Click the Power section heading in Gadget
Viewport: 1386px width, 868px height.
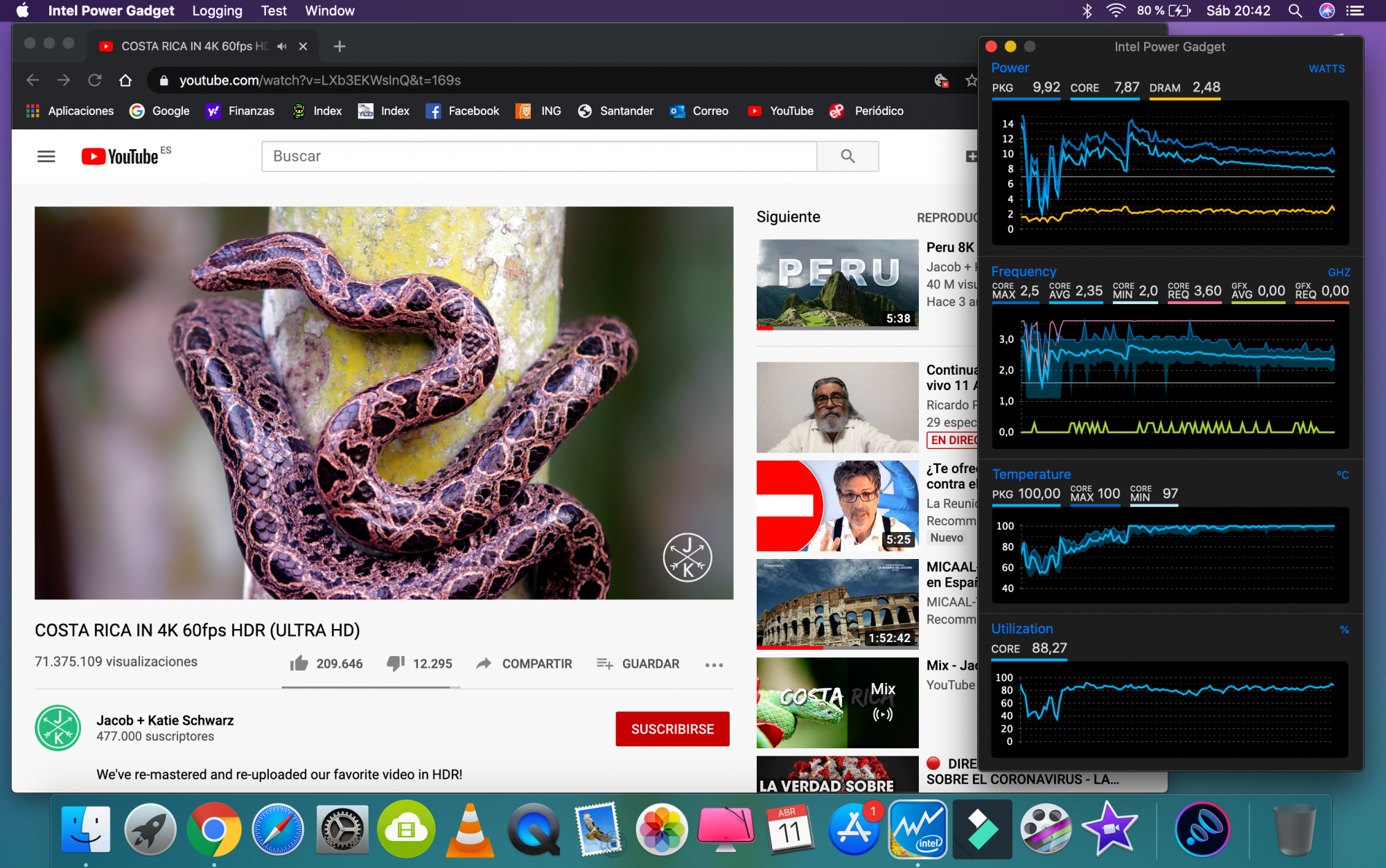(1010, 68)
